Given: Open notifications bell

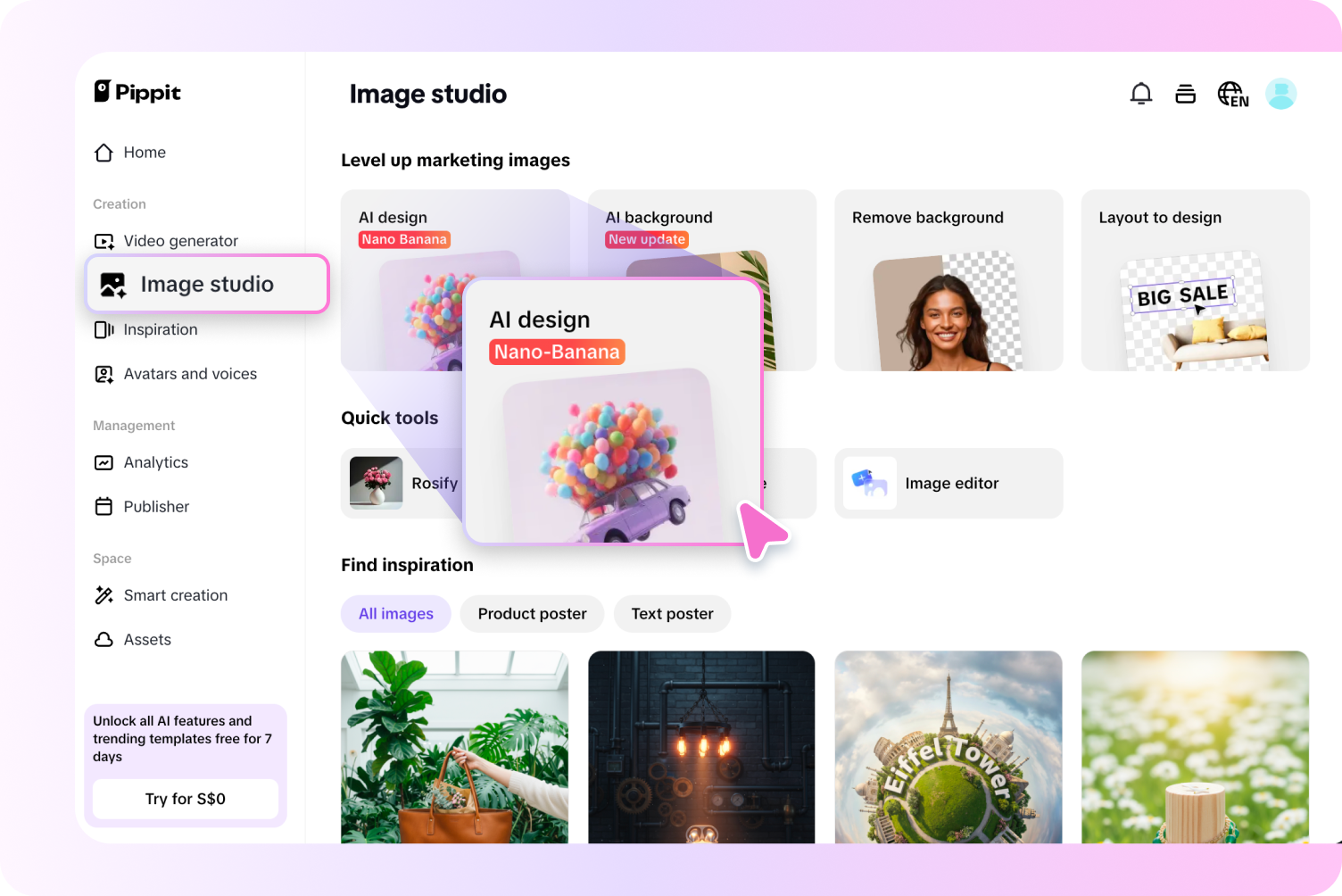Looking at the screenshot, I should (1141, 94).
